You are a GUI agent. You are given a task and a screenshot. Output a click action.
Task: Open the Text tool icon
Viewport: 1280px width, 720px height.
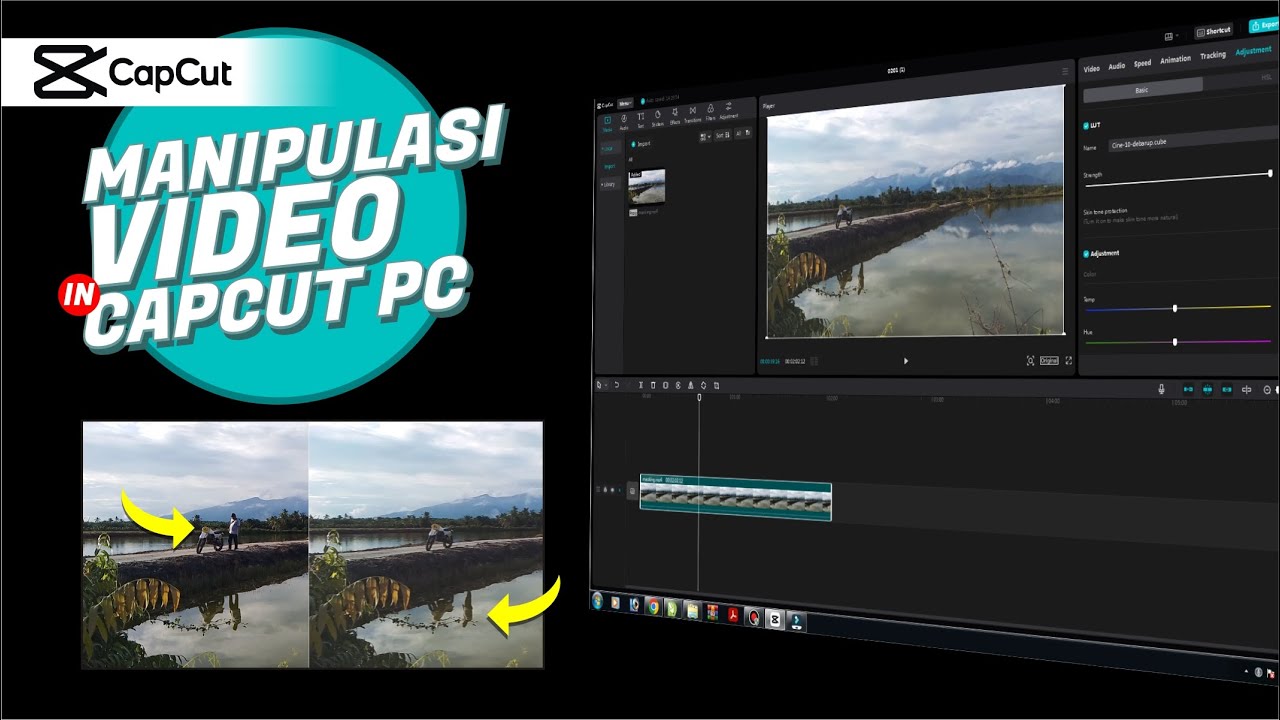coord(641,117)
